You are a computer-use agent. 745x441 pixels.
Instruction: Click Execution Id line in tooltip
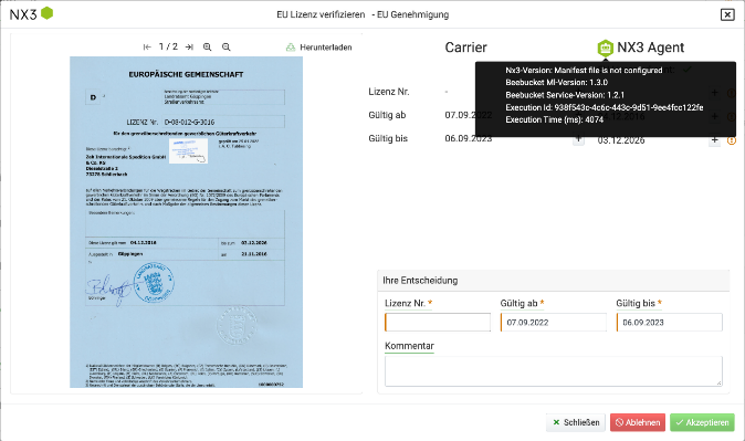pyautogui.click(x=604, y=108)
